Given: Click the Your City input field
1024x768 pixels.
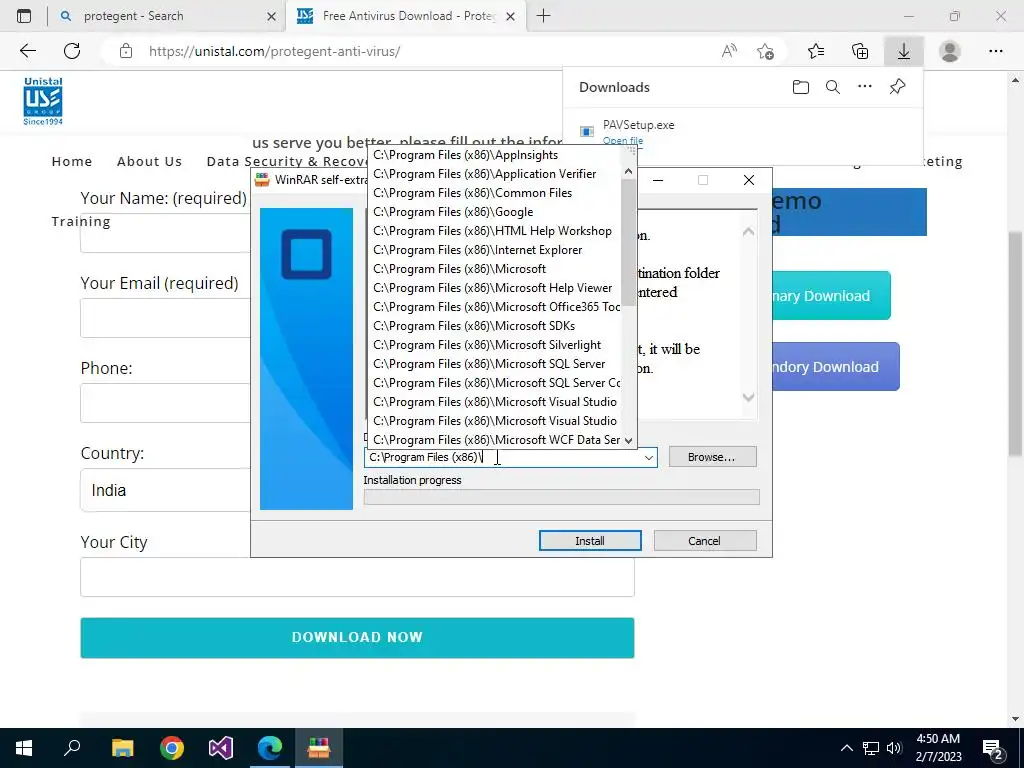Looking at the screenshot, I should pyautogui.click(x=357, y=577).
